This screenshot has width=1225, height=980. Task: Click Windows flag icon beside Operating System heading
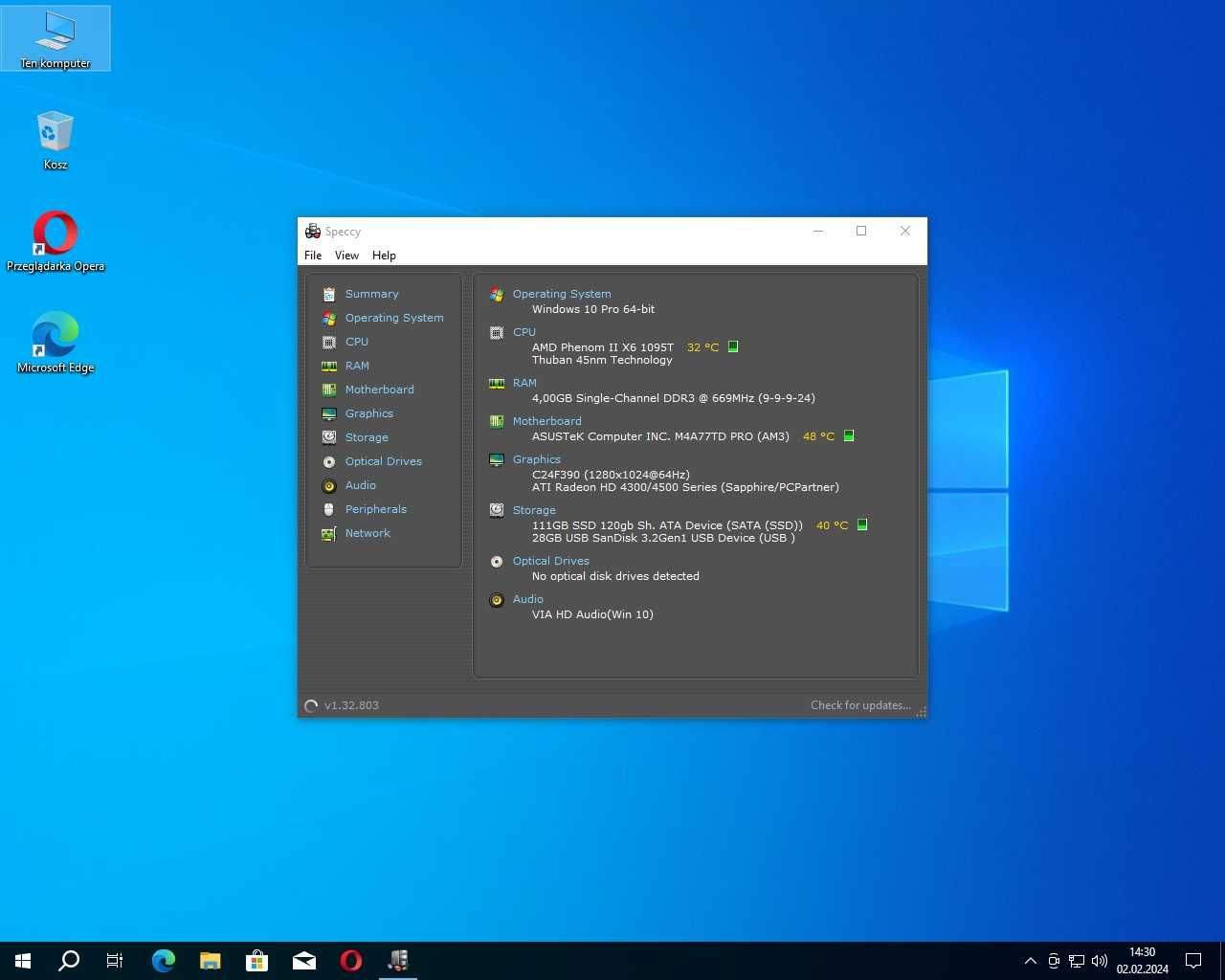pyautogui.click(x=497, y=295)
